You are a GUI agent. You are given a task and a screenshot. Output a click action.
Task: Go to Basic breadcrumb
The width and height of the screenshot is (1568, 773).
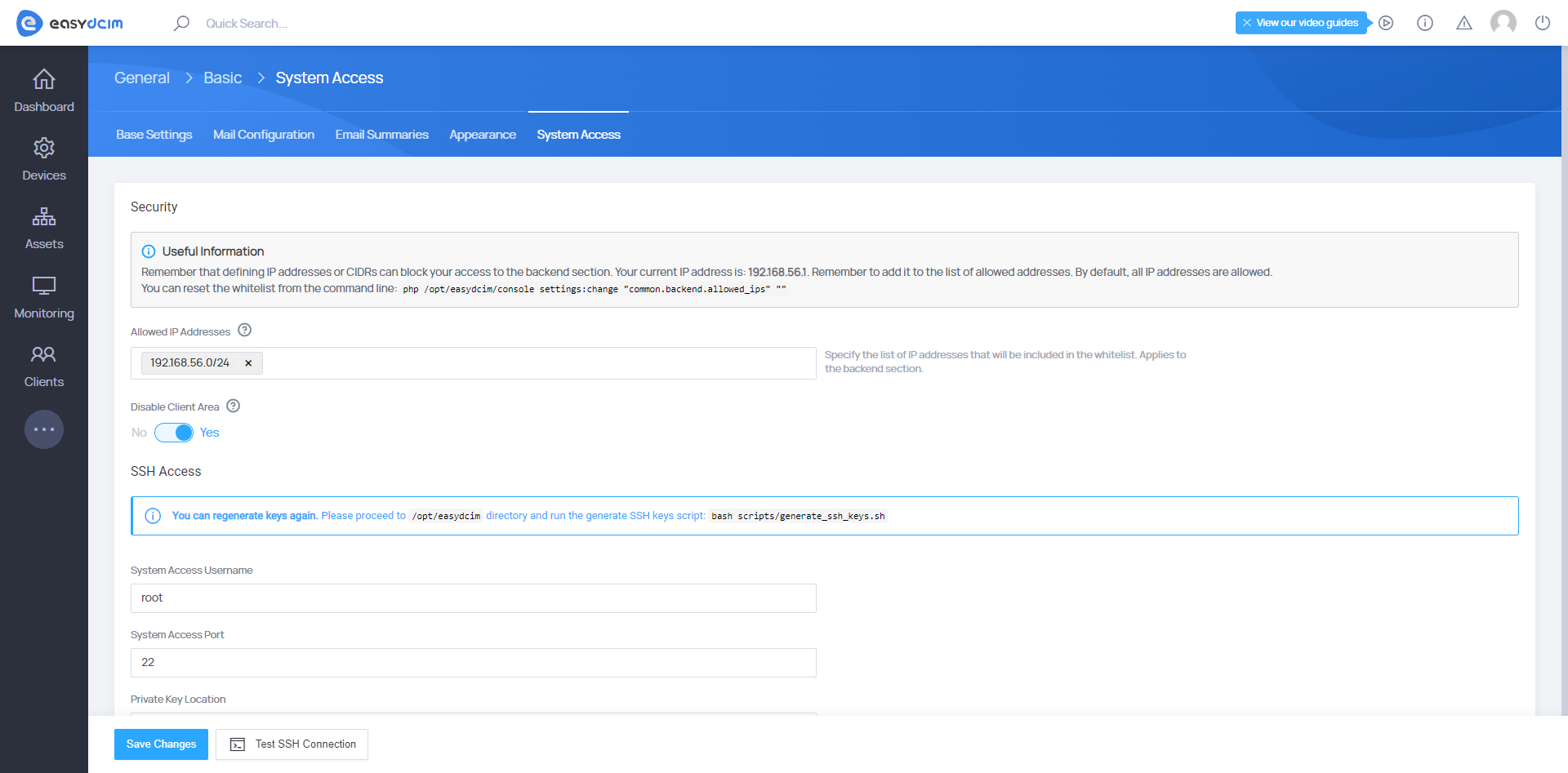[223, 78]
